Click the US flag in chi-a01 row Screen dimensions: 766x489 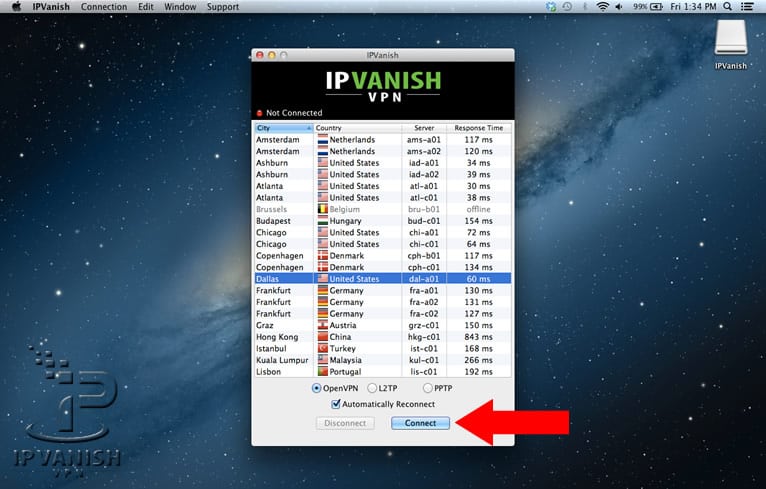(x=322, y=233)
